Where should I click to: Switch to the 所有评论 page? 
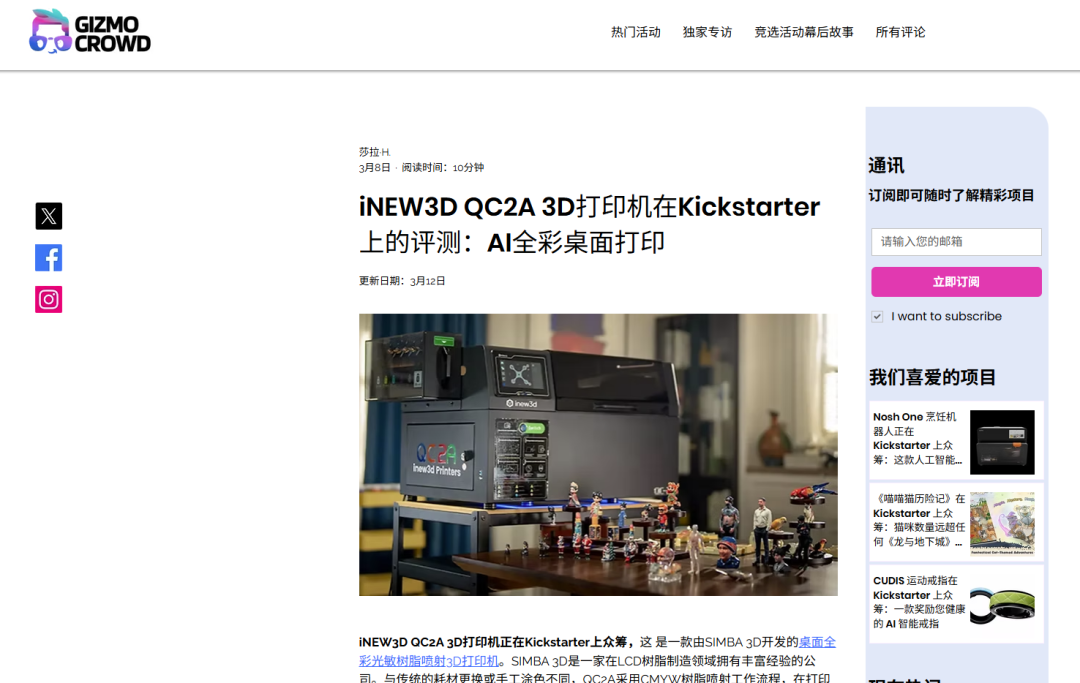pos(898,31)
